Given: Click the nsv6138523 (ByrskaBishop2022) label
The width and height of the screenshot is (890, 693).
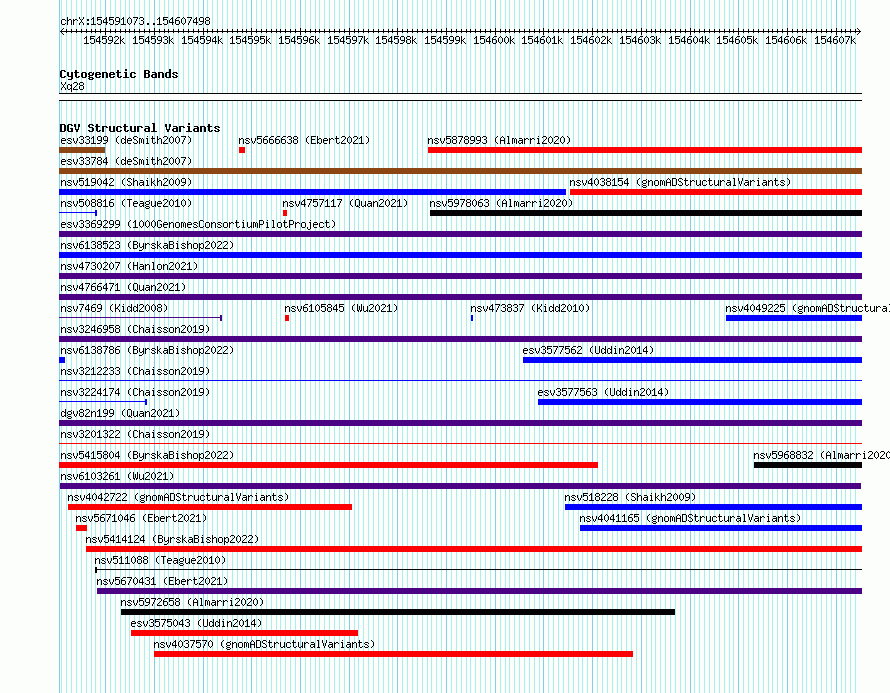Looking at the screenshot, I should pos(147,245).
